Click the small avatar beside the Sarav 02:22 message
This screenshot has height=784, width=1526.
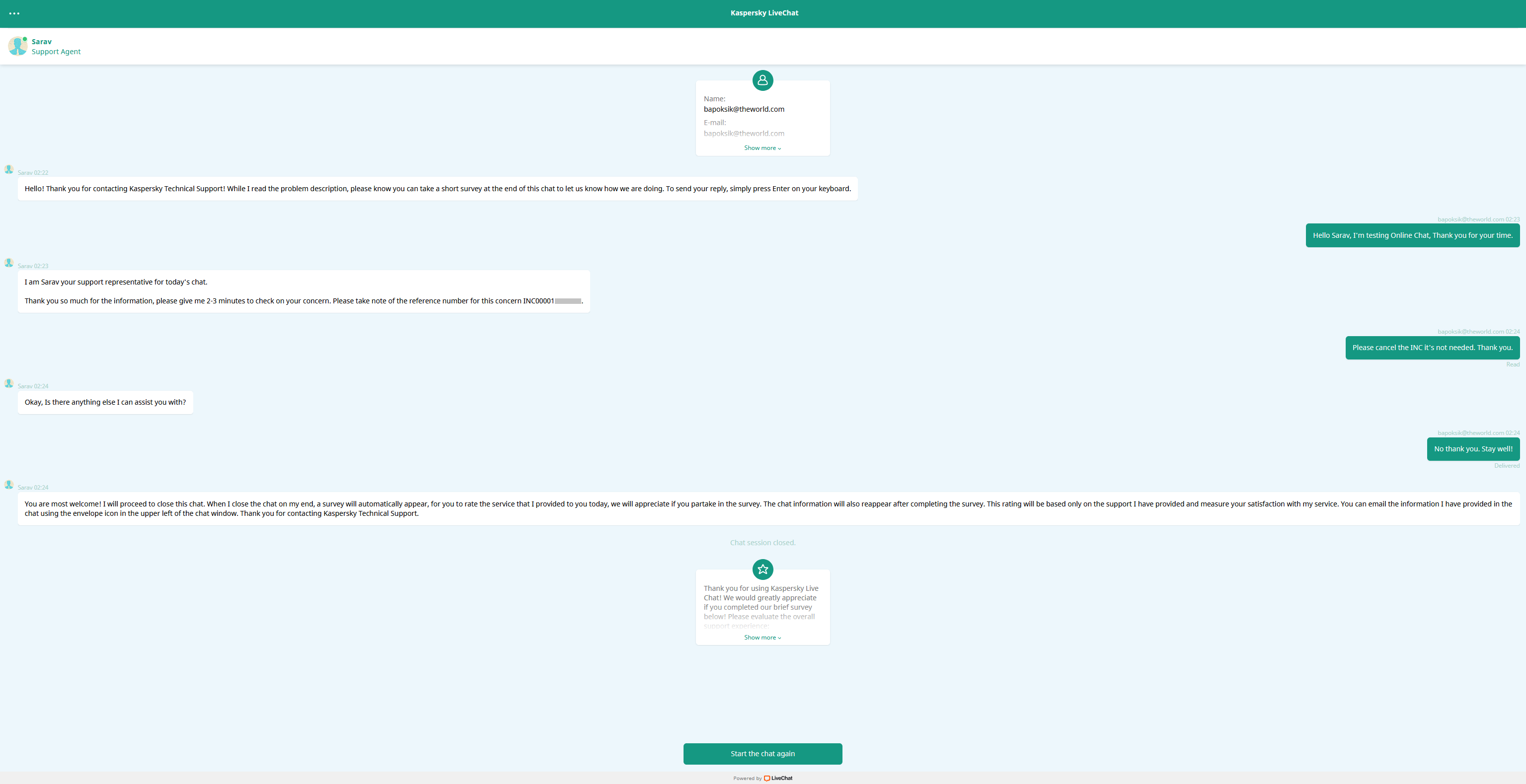(x=9, y=169)
